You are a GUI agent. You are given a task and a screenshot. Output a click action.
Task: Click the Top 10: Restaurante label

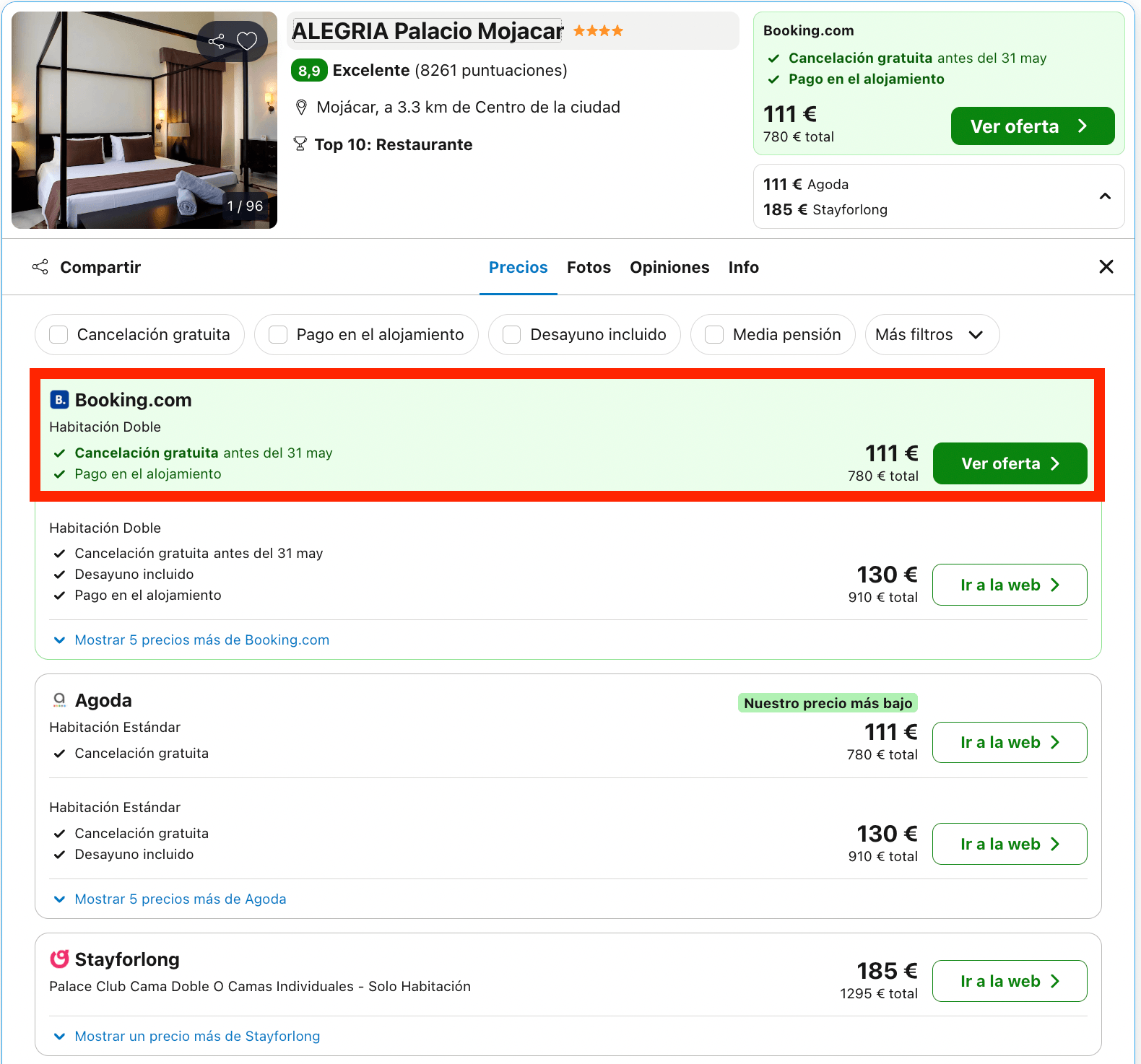[x=394, y=145]
